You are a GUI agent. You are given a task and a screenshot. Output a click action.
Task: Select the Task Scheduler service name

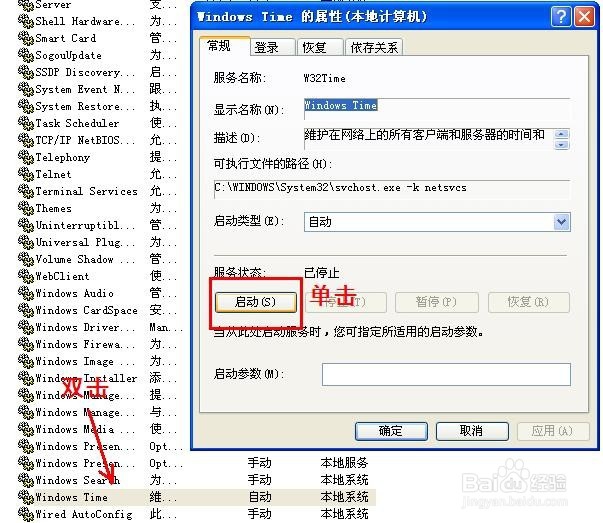point(77,123)
